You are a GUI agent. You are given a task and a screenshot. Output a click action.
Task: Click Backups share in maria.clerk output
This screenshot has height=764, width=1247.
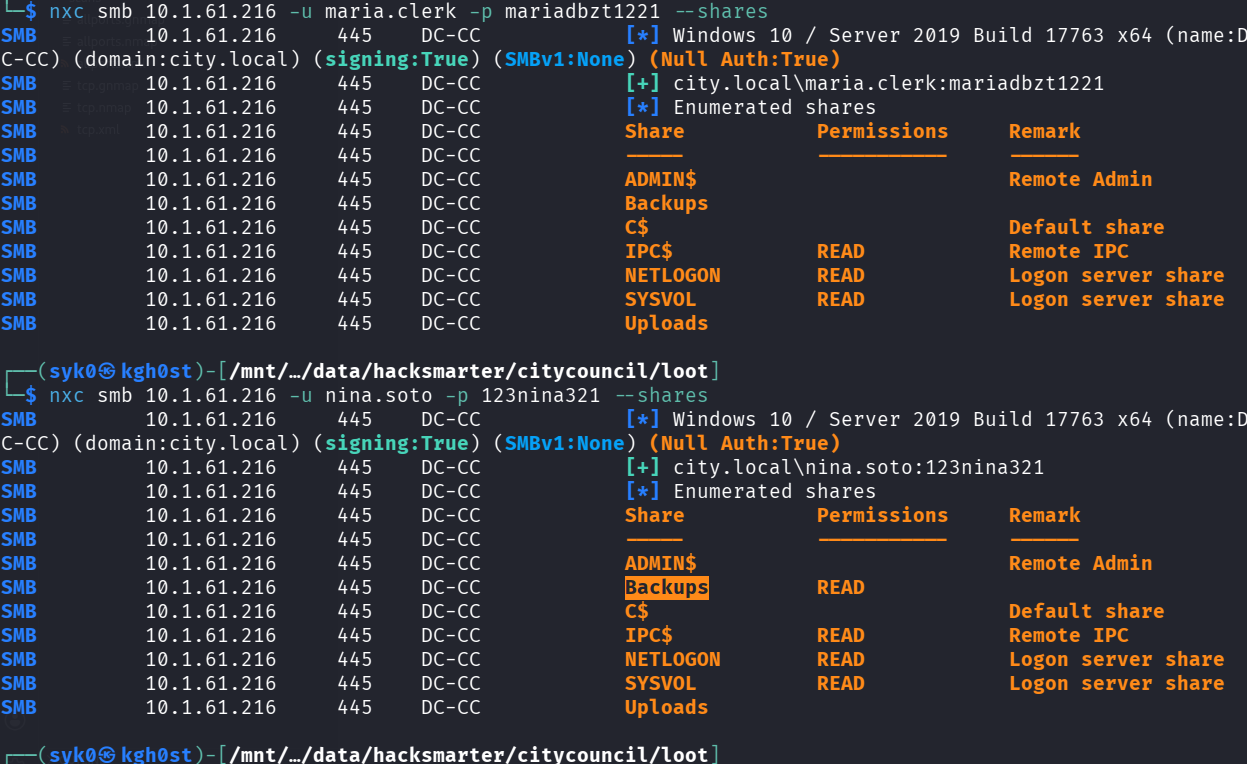667,203
